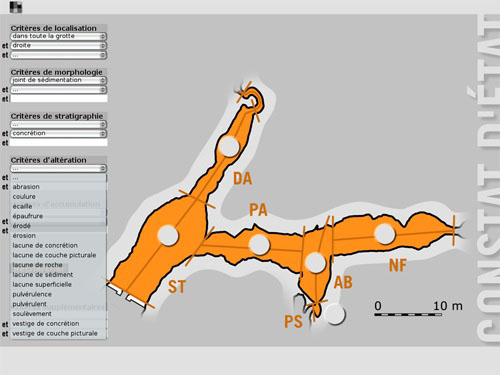The height and width of the screenshot is (375, 500).
Task: Click the PS zone label on map
Action: point(293,322)
